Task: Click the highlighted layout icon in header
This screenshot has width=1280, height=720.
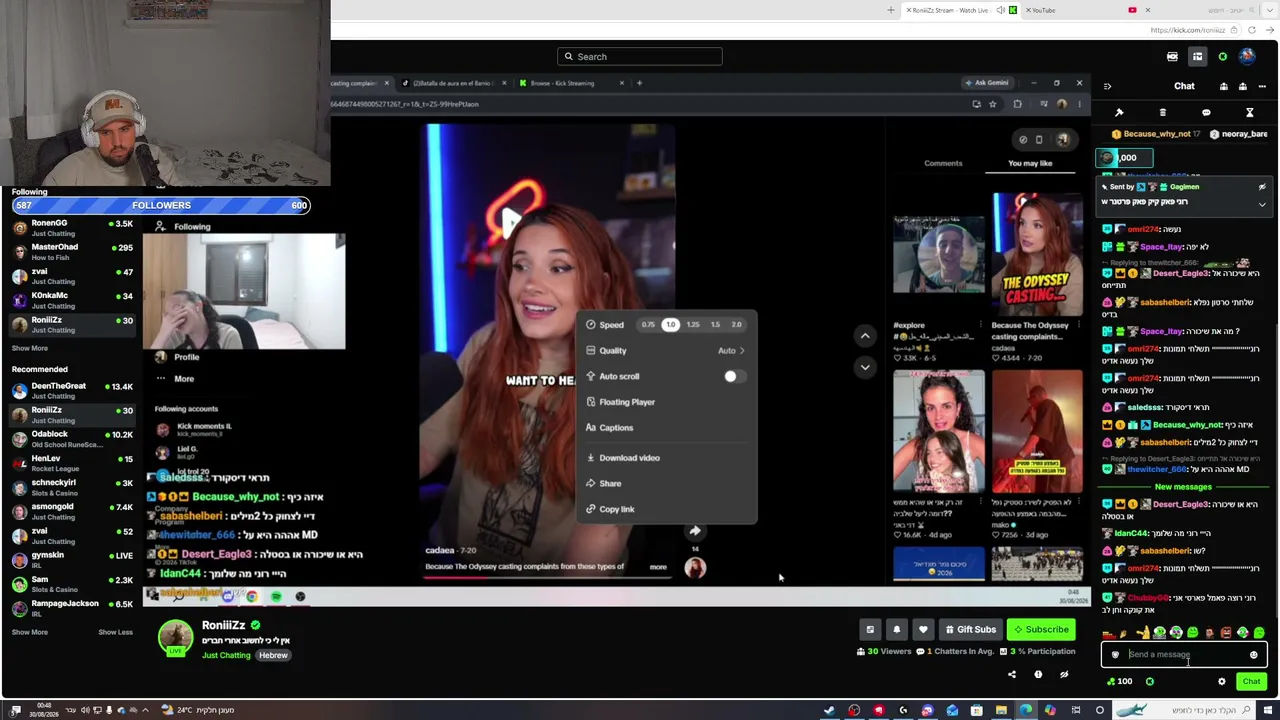Action: [x=1197, y=57]
